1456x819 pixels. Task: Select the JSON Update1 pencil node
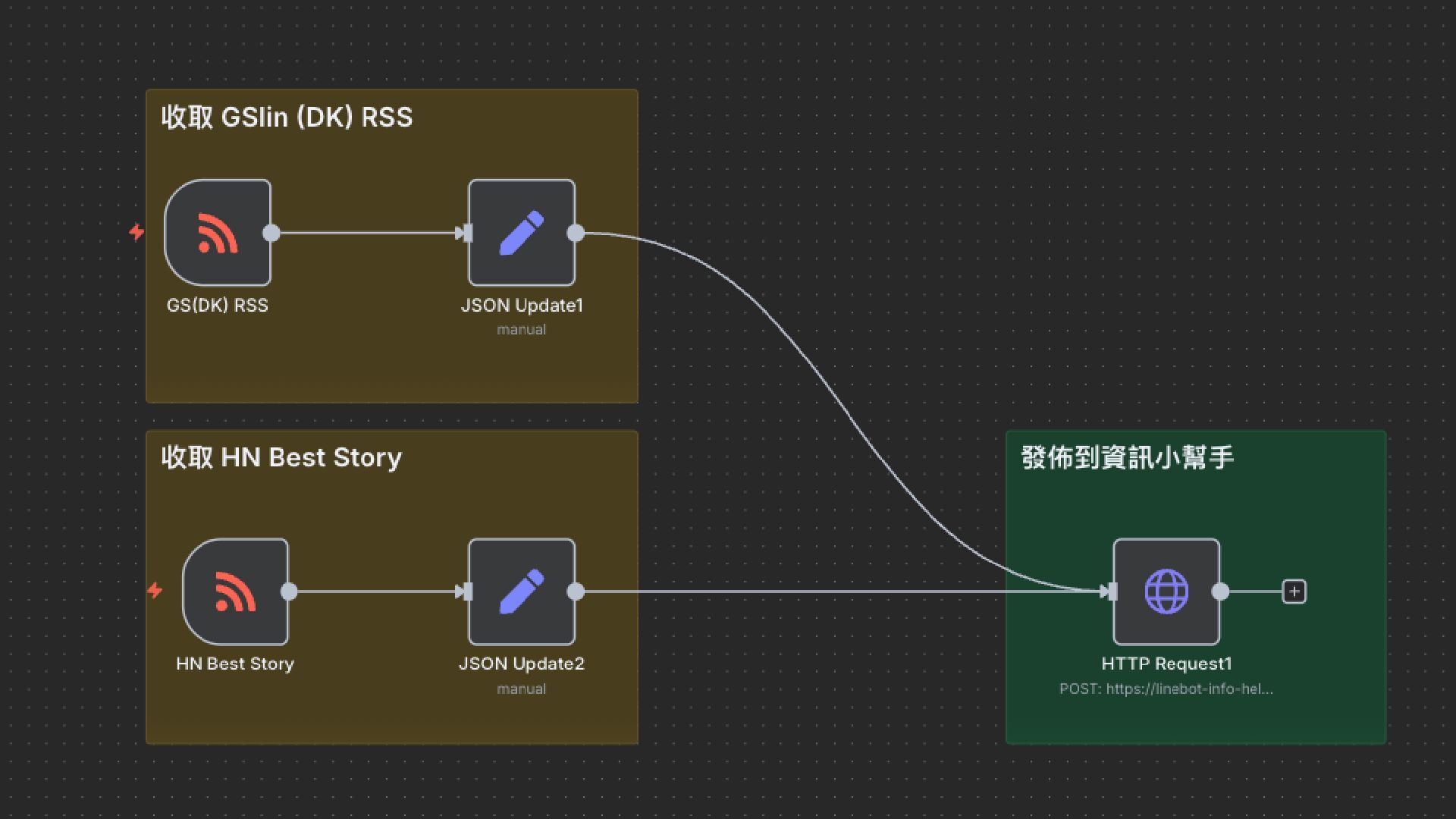click(x=522, y=233)
